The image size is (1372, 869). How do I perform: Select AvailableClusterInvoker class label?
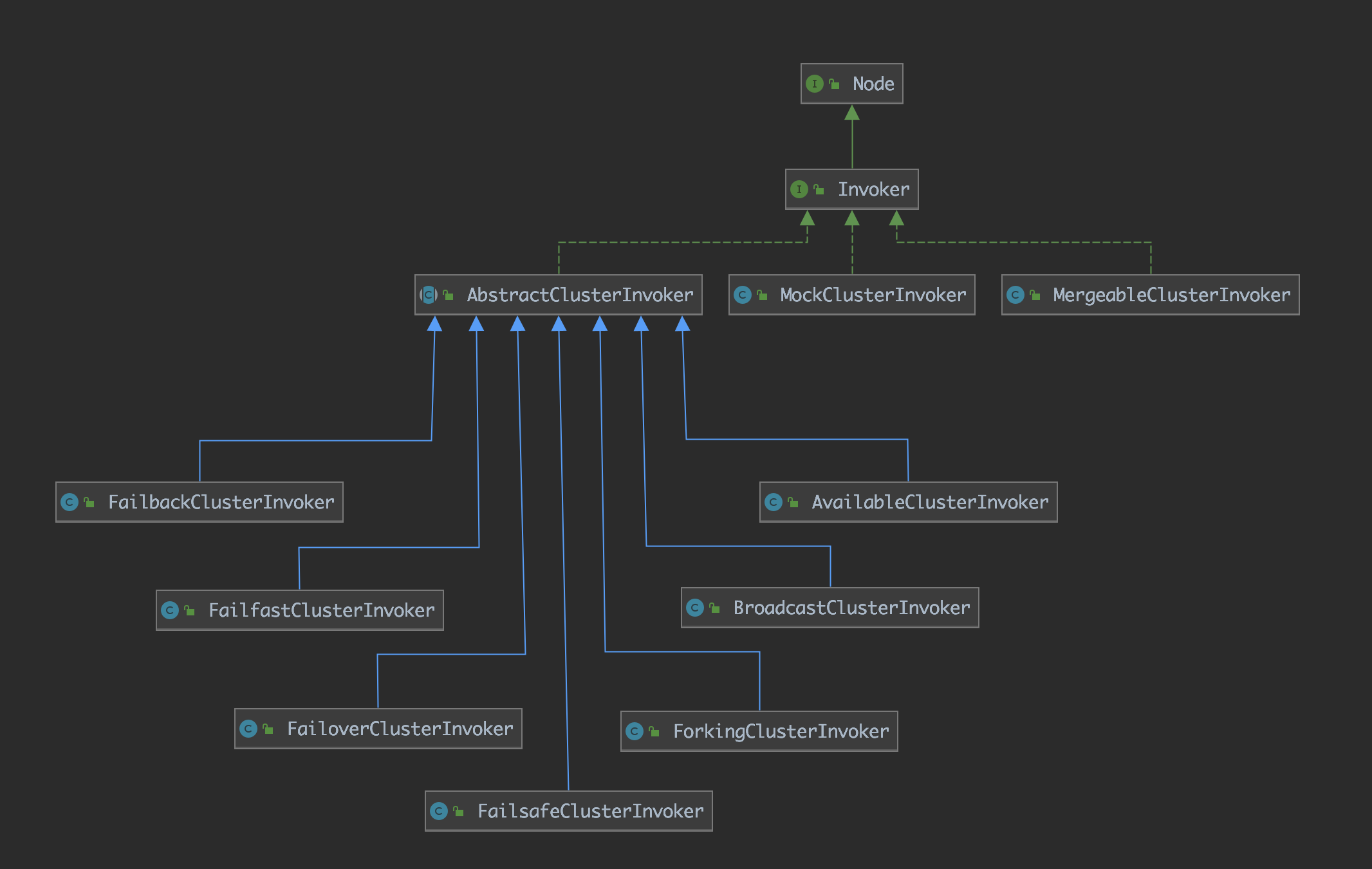click(929, 502)
